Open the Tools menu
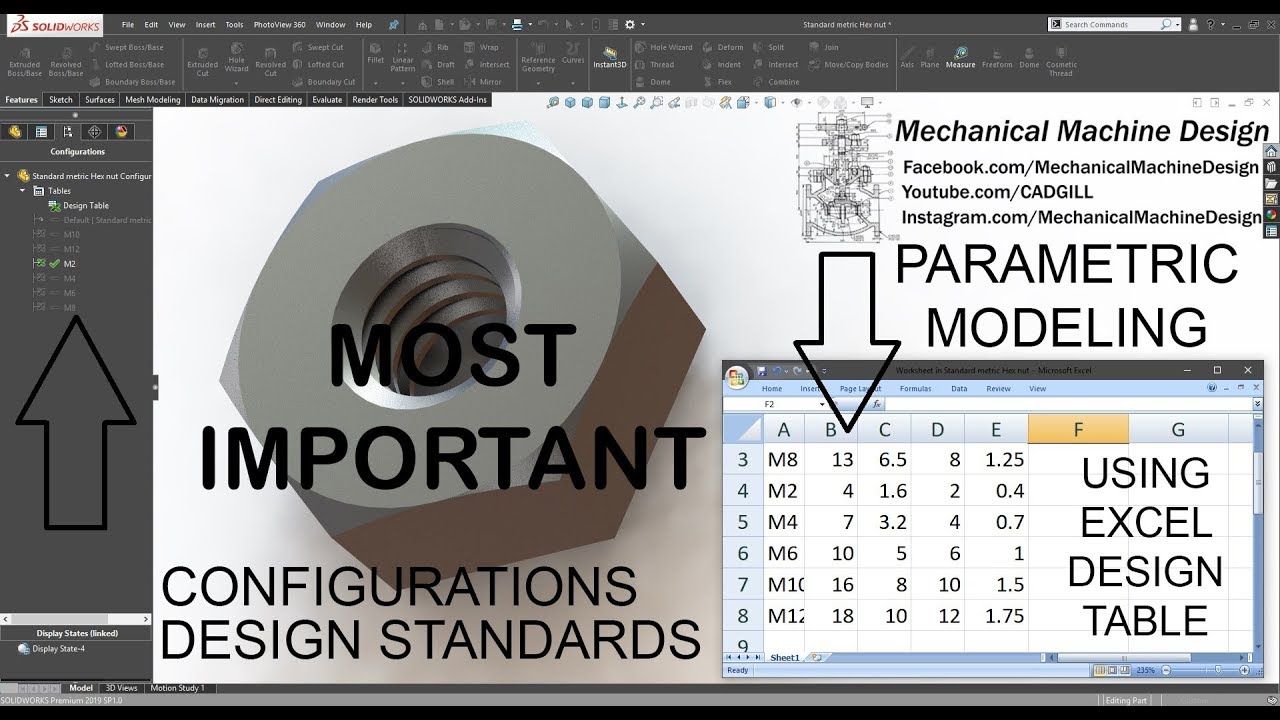The image size is (1280, 720). pyautogui.click(x=234, y=24)
